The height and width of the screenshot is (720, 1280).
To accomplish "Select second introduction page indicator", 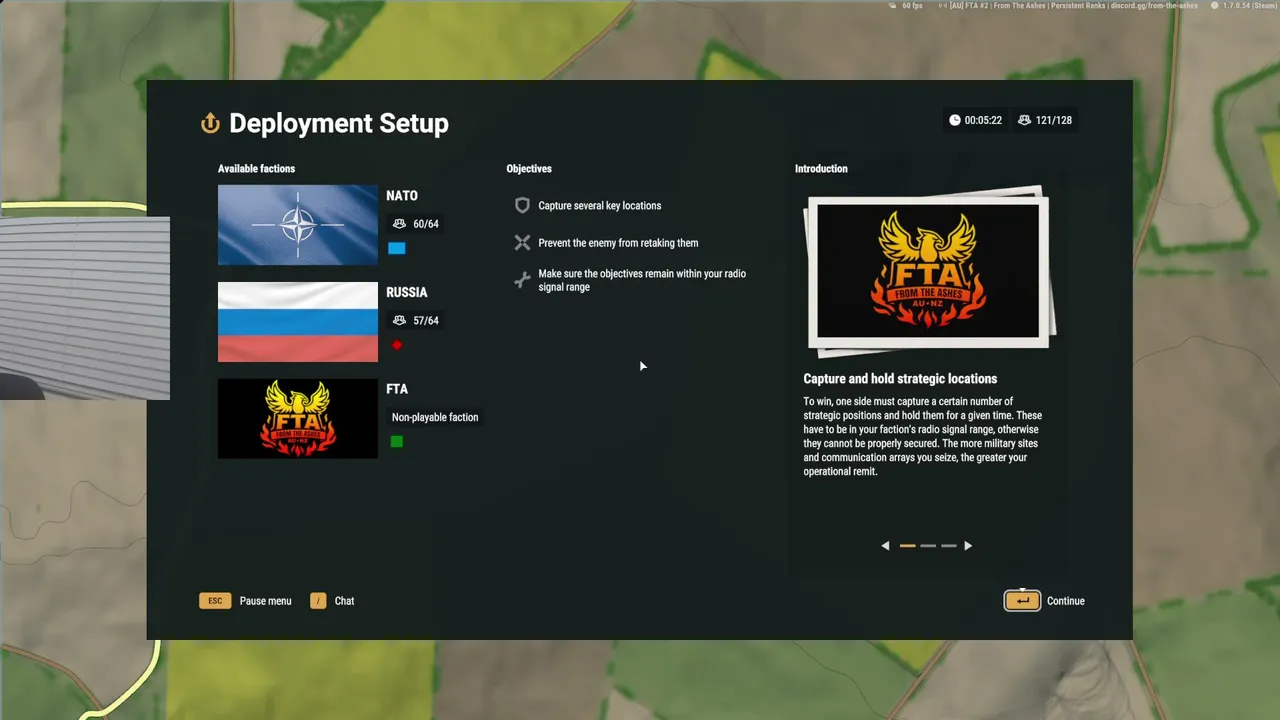I will point(928,546).
